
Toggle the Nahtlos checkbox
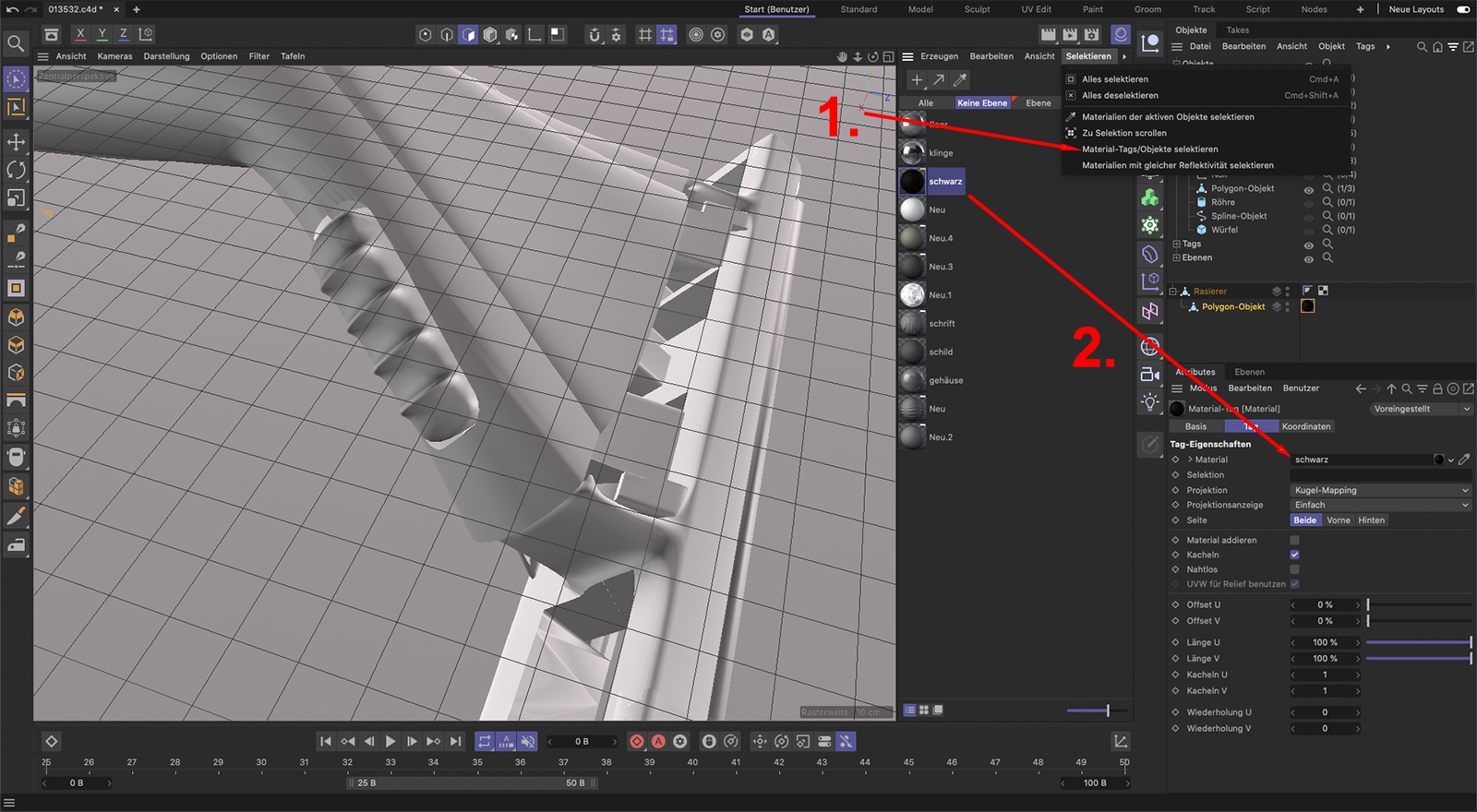[1294, 569]
